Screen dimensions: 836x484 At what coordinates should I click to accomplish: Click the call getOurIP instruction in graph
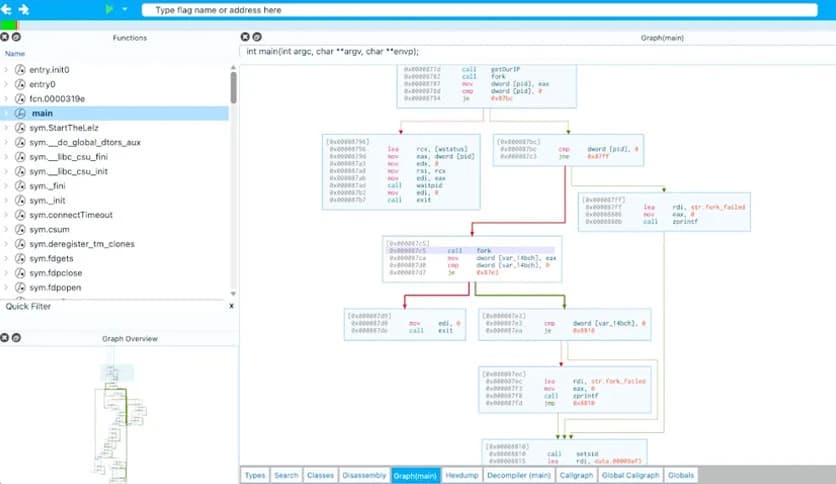click(462, 69)
